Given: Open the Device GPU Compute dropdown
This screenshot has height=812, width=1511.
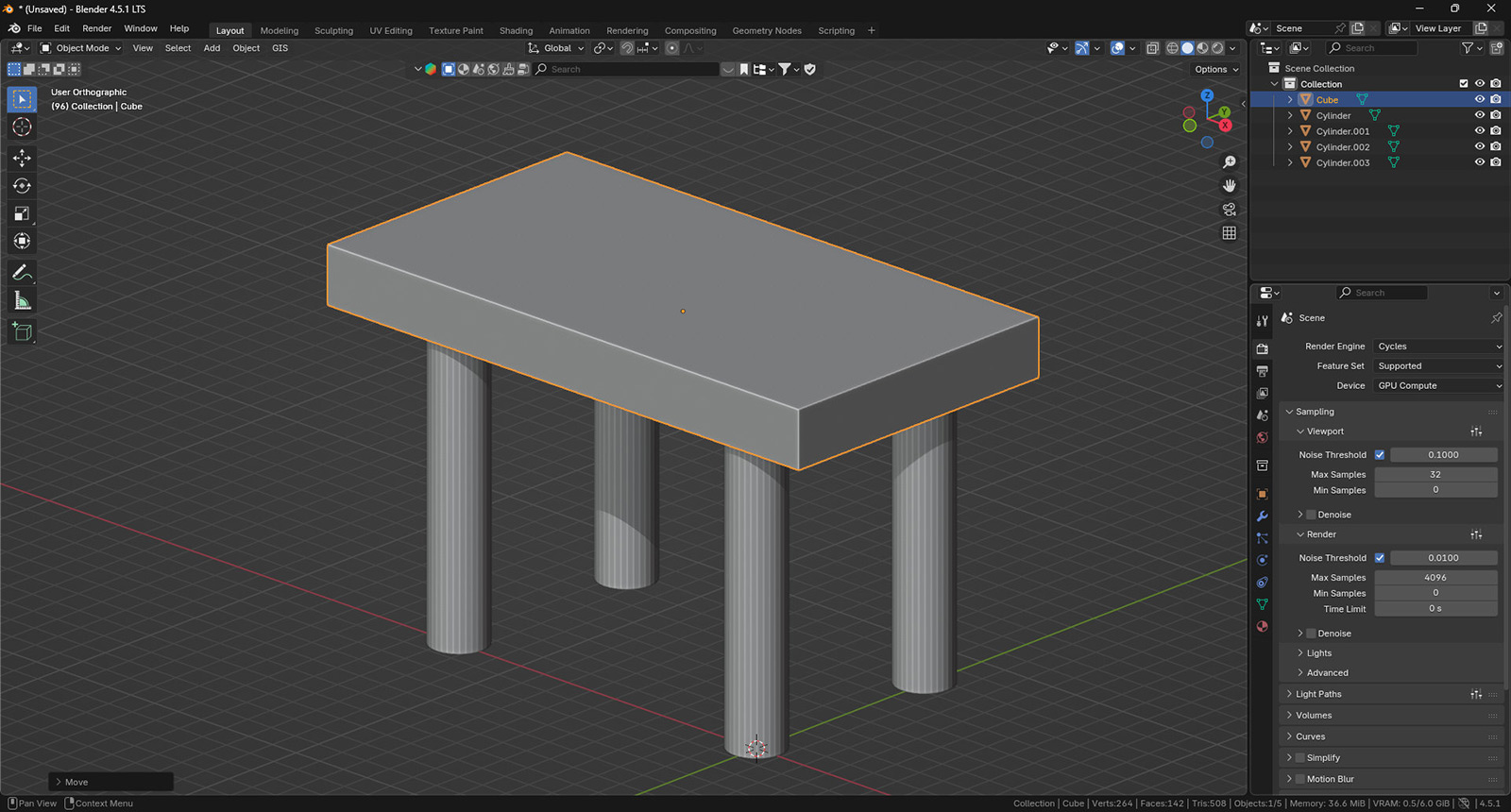Looking at the screenshot, I should coord(1438,386).
